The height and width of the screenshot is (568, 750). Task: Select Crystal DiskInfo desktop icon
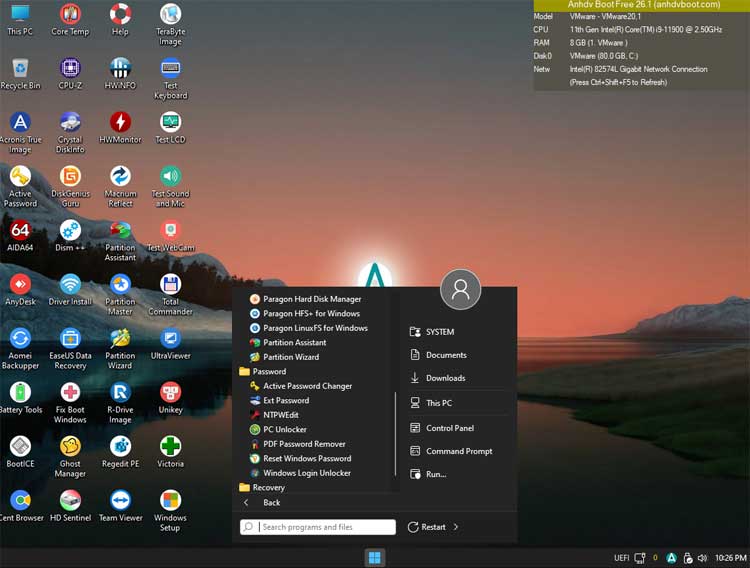(x=70, y=133)
